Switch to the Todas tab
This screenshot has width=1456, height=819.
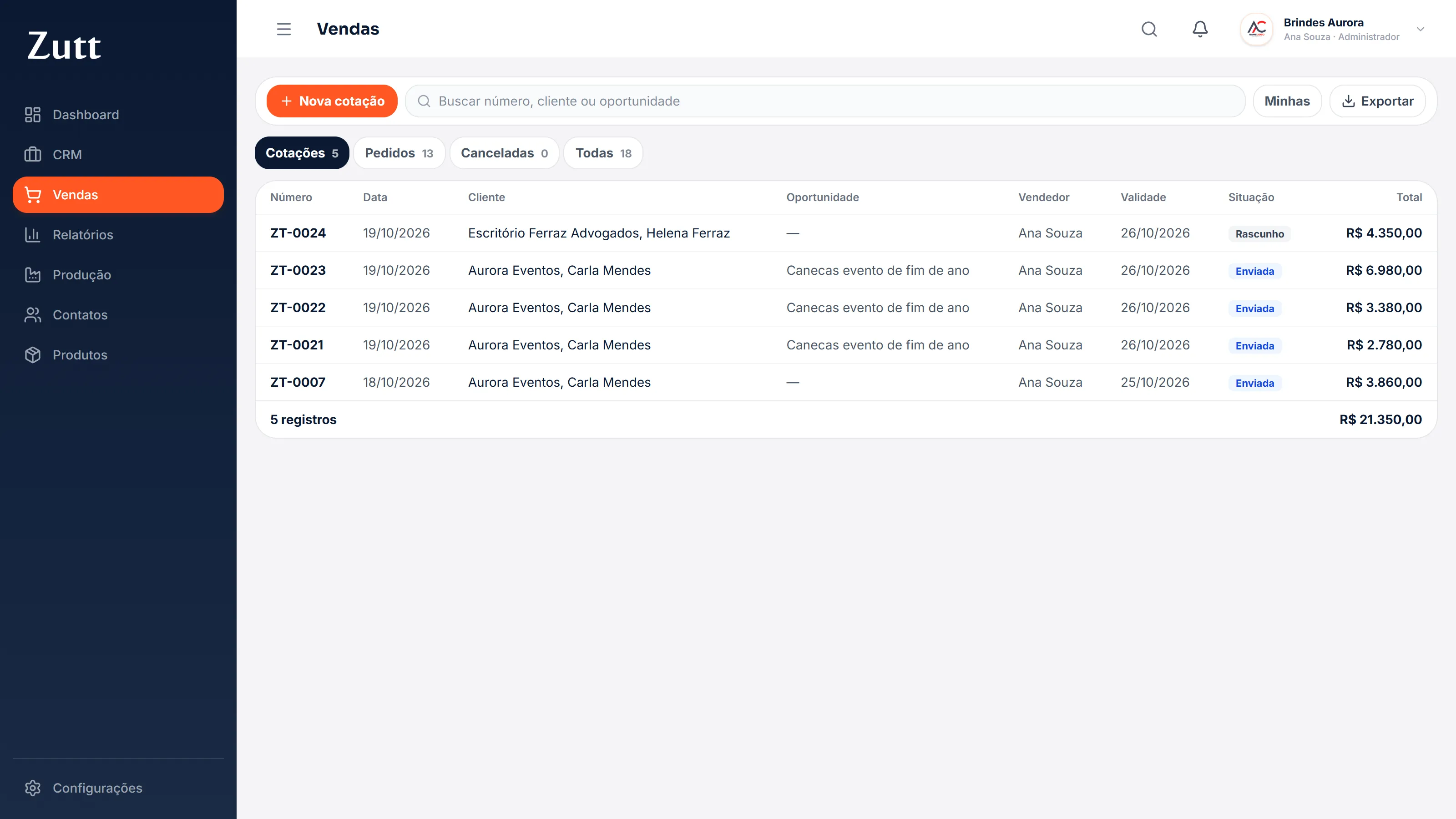pyautogui.click(x=603, y=152)
